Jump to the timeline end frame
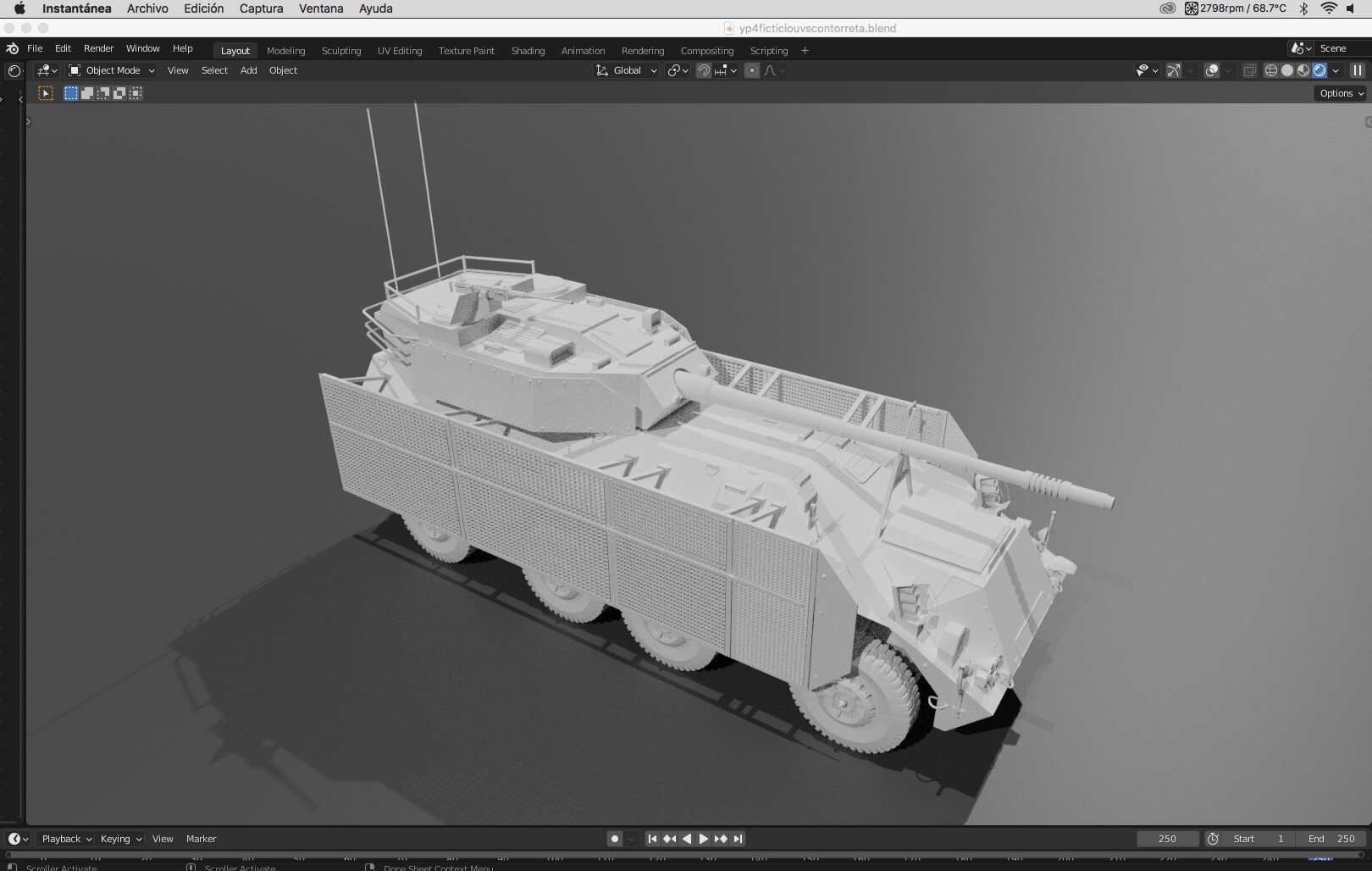The height and width of the screenshot is (871, 1372). (738, 839)
